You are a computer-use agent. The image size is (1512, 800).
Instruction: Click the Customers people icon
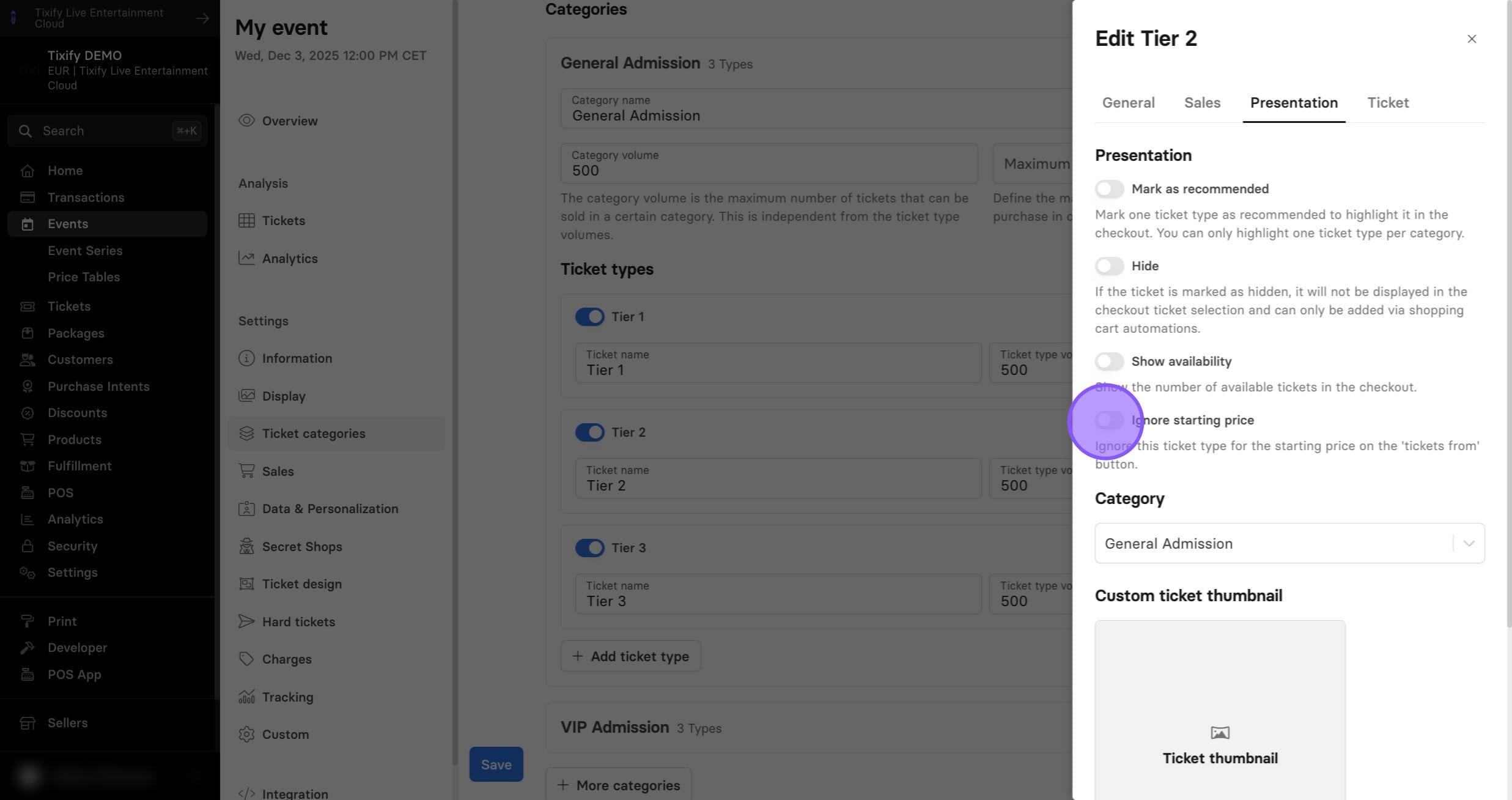[27, 360]
